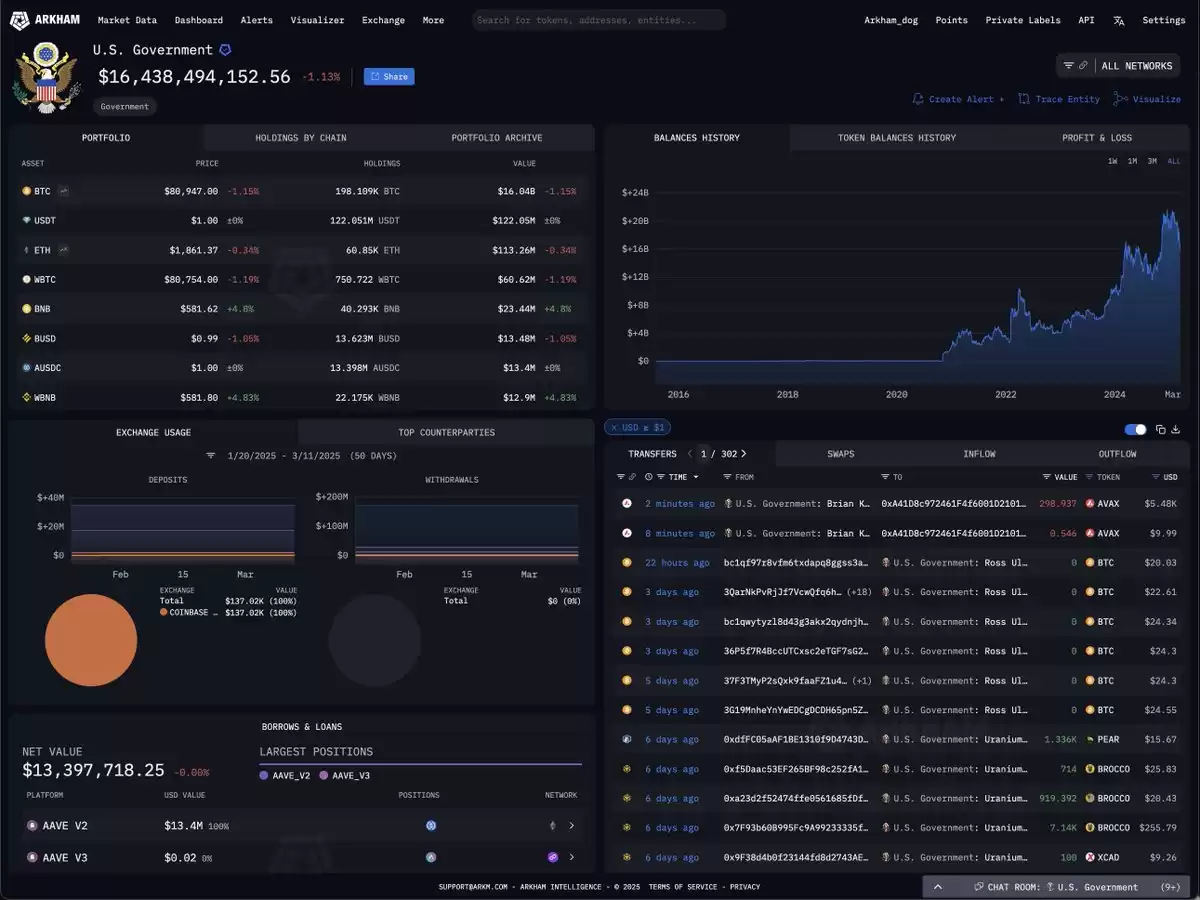Click the Share button
The width and height of the screenshot is (1200, 900).
[x=389, y=77]
